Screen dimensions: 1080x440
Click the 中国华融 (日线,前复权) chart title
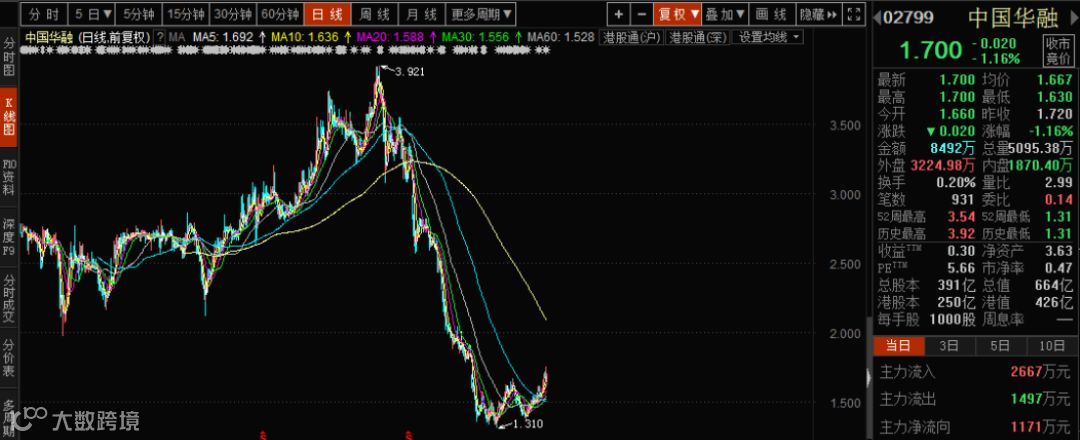pyautogui.click(x=87, y=37)
